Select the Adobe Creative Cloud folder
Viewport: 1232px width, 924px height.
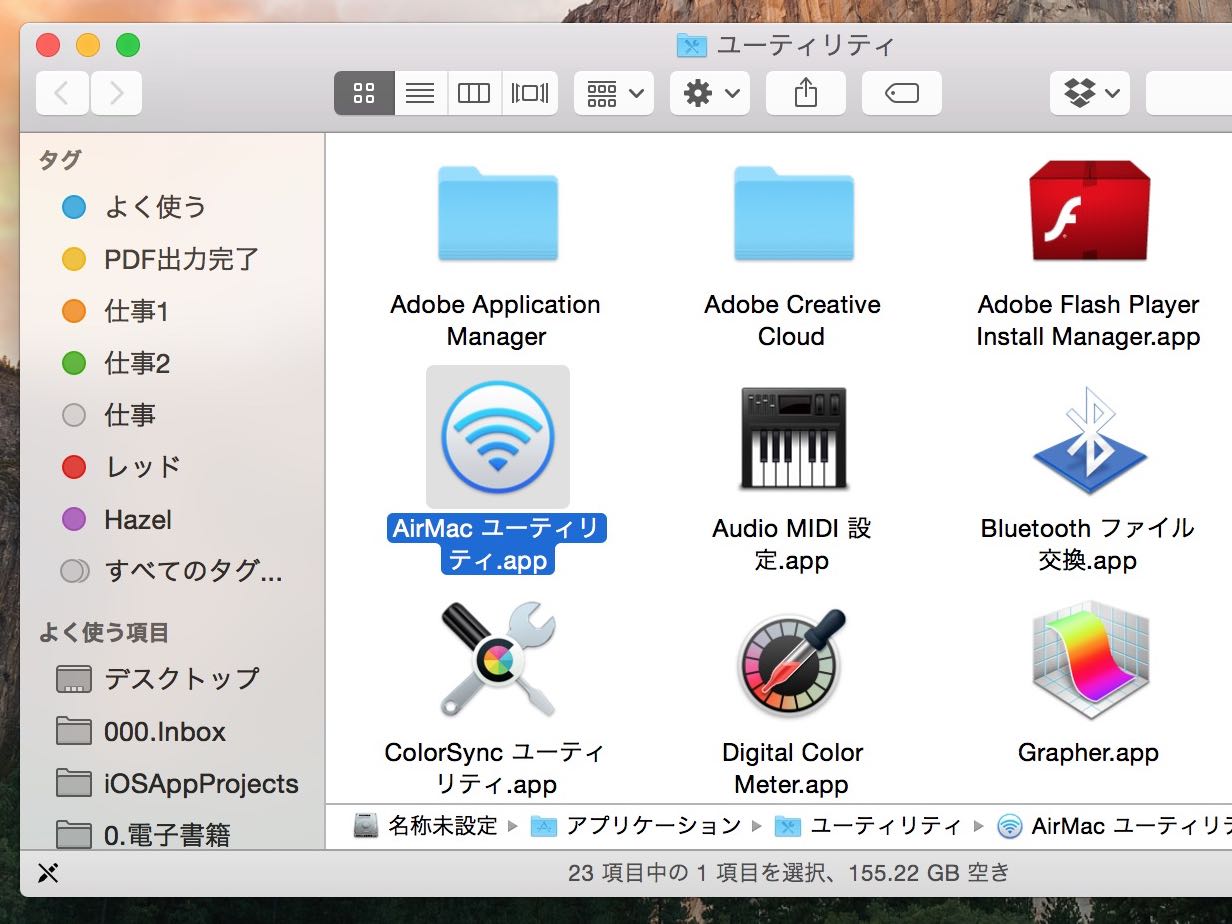click(792, 214)
